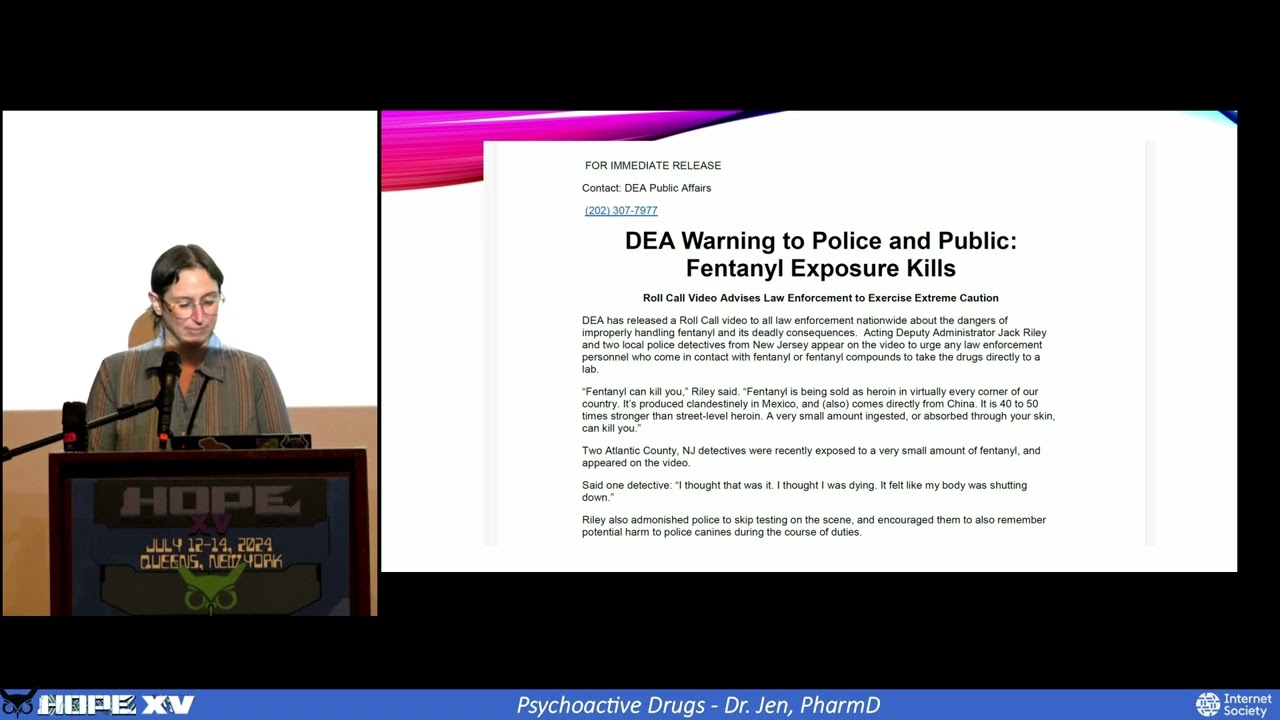Click the headline line 'Fentanyl Exposure Kills'
The width and height of the screenshot is (1280, 720).
(820, 268)
